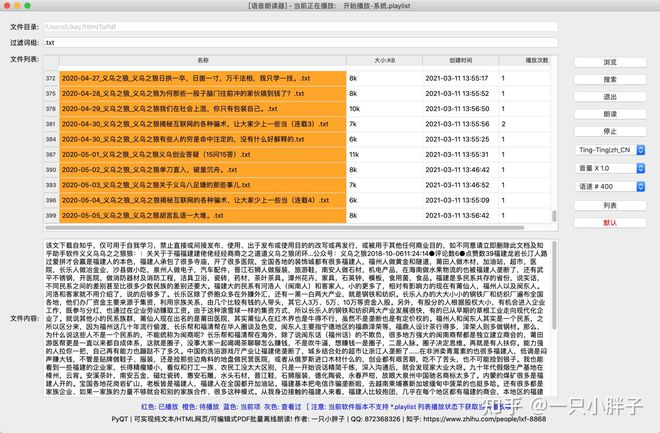Click creation time 2021-03-11 13:46:52
Image resolution: width=660 pixels, height=433 pixels.
coord(460,185)
